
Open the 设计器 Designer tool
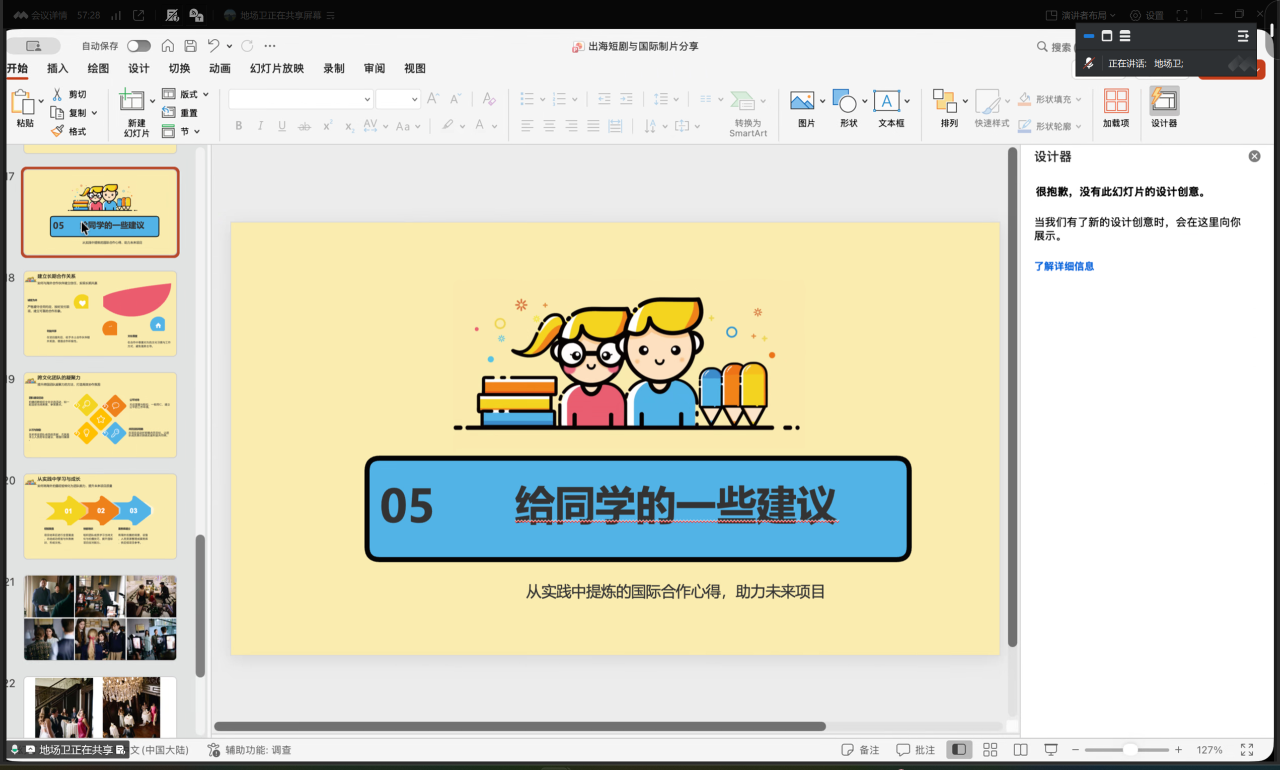(1164, 107)
